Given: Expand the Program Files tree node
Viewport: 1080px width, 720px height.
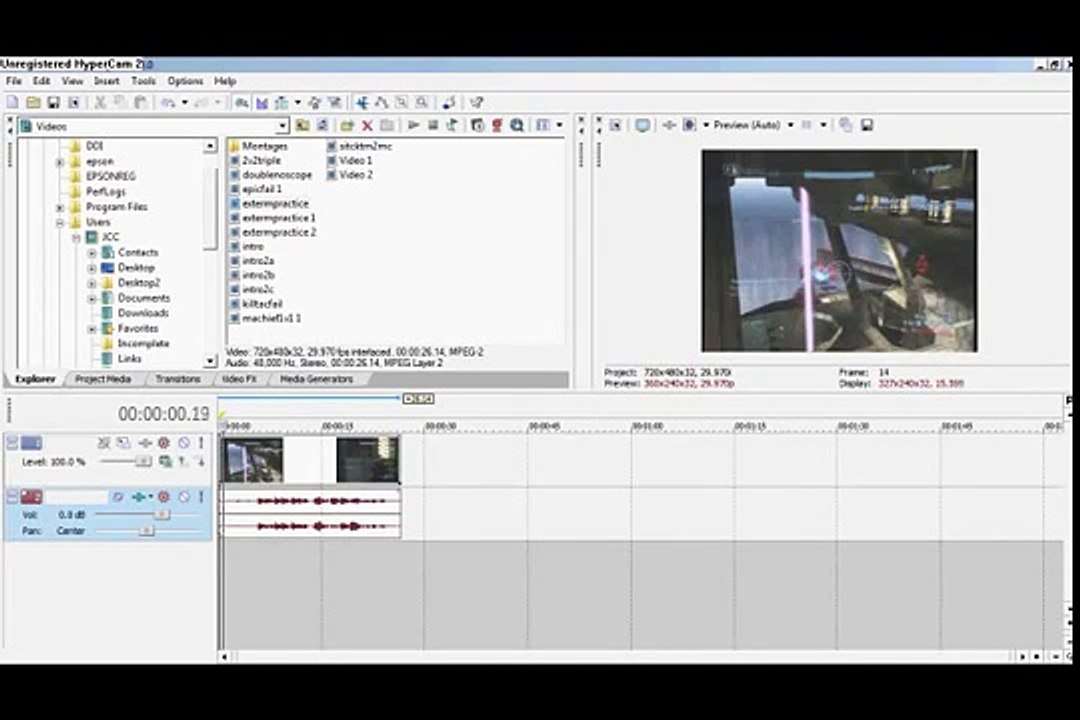Looking at the screenshot, I should (x=60, y=207).
